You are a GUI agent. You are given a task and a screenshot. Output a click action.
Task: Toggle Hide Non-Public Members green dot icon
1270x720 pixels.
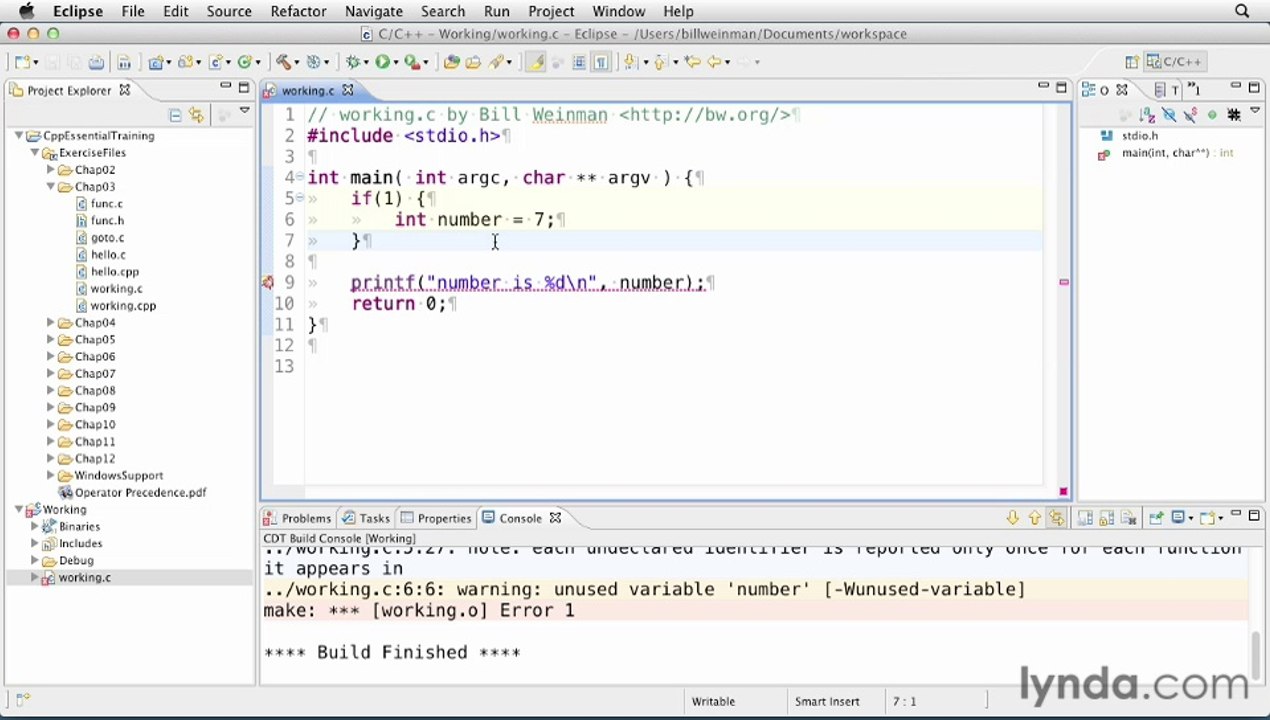click(1212, 115)
